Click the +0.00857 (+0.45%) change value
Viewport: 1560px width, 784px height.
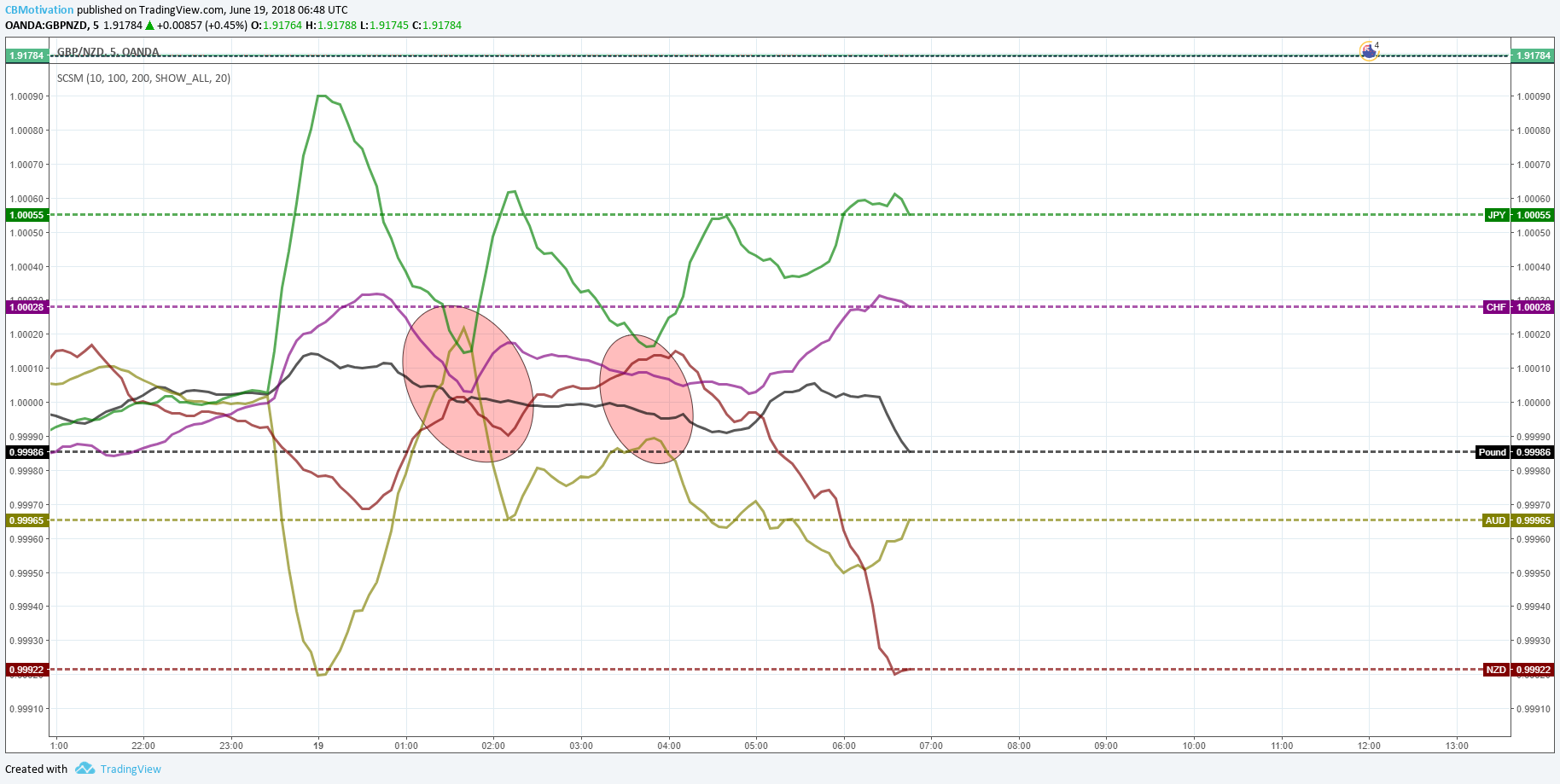tap(201, 26)
